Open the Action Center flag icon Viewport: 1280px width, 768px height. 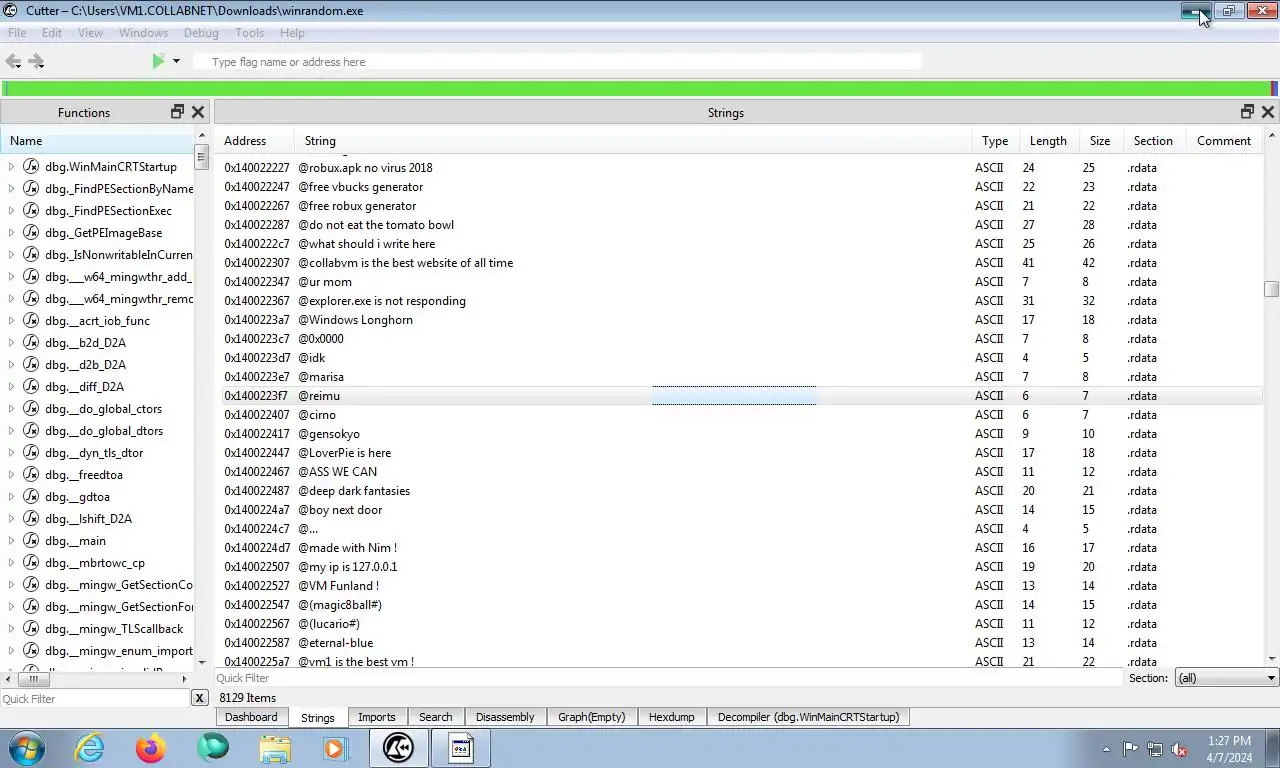point(1130,749)
